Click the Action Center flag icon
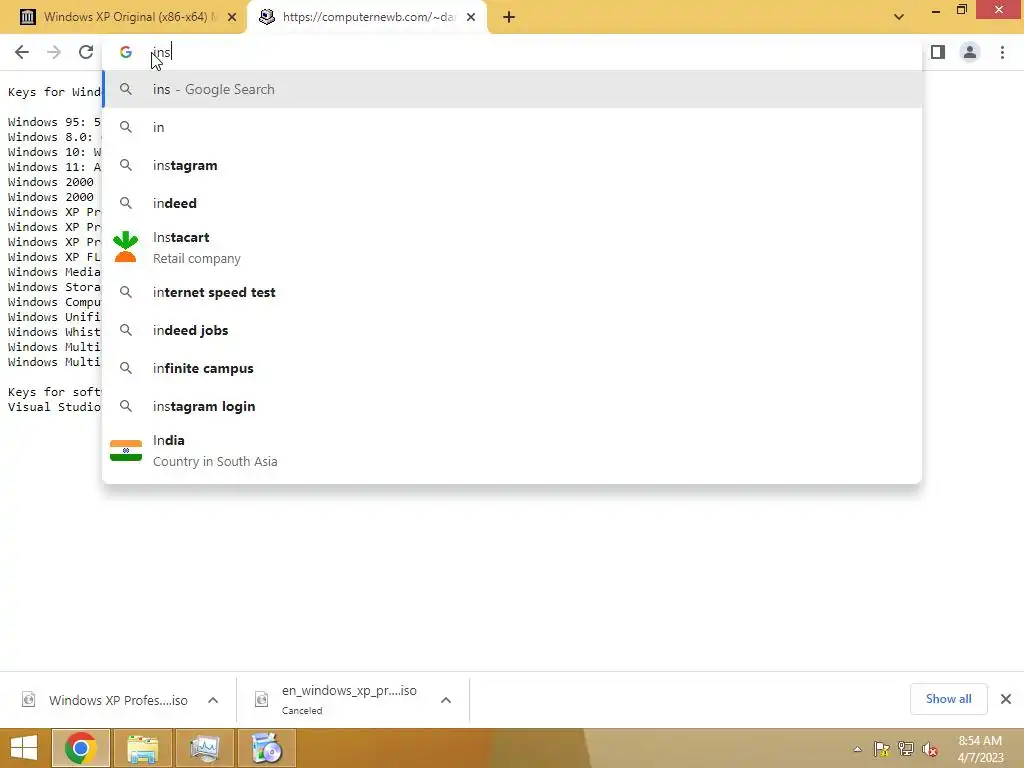 click(x=881, y=749)
